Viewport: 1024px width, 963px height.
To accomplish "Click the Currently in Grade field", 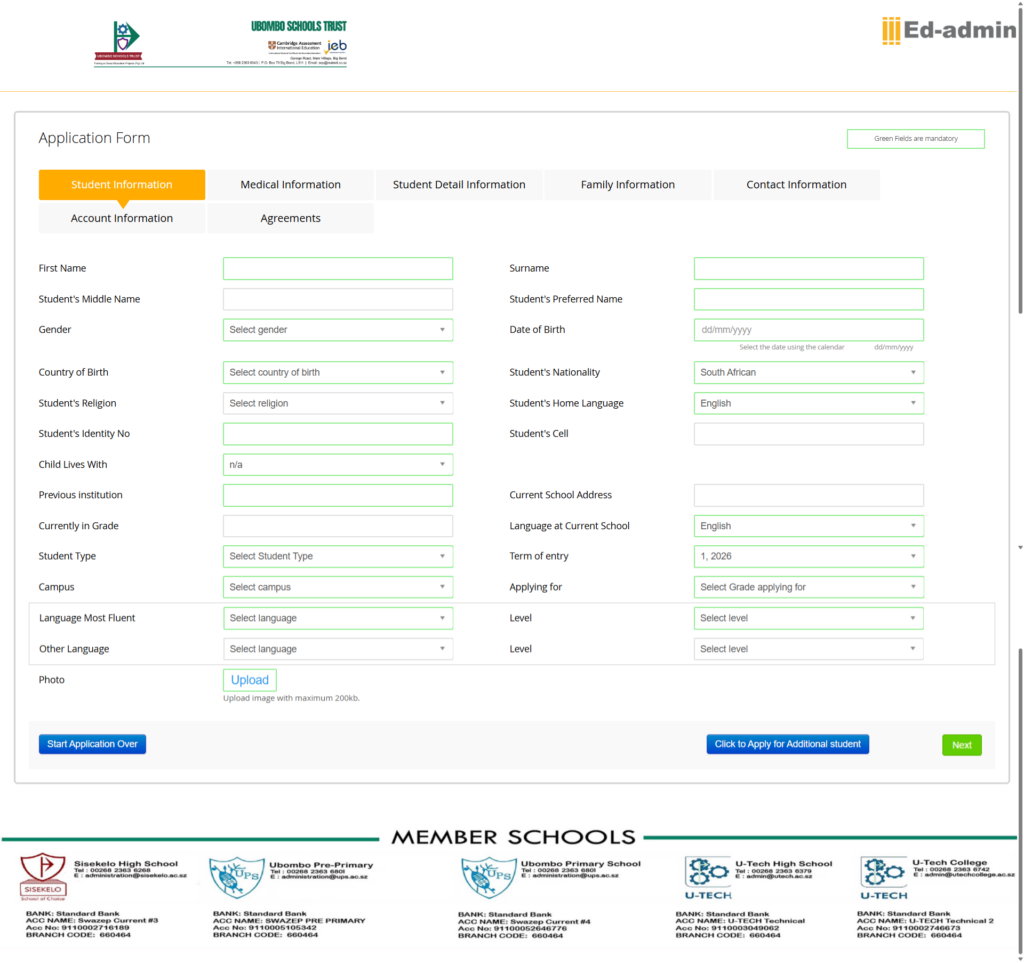I will [338, 526].
